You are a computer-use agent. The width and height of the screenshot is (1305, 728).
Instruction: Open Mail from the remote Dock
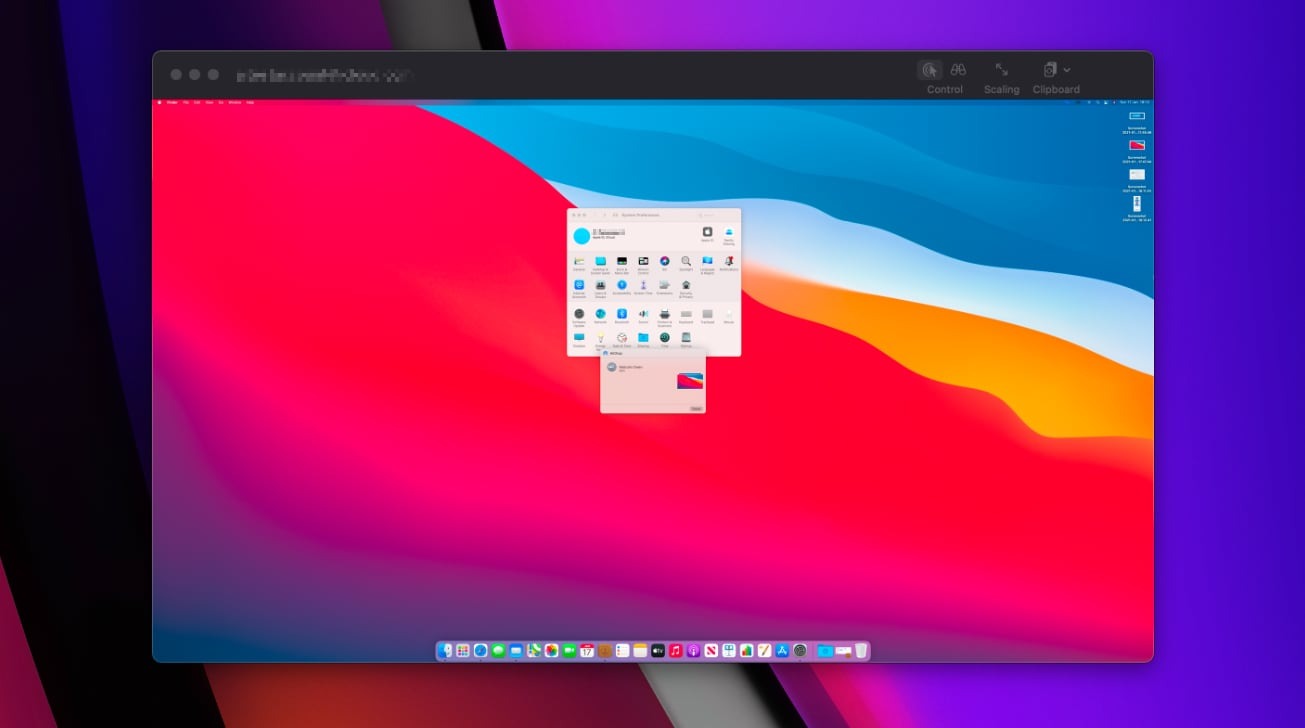[516, 651]
